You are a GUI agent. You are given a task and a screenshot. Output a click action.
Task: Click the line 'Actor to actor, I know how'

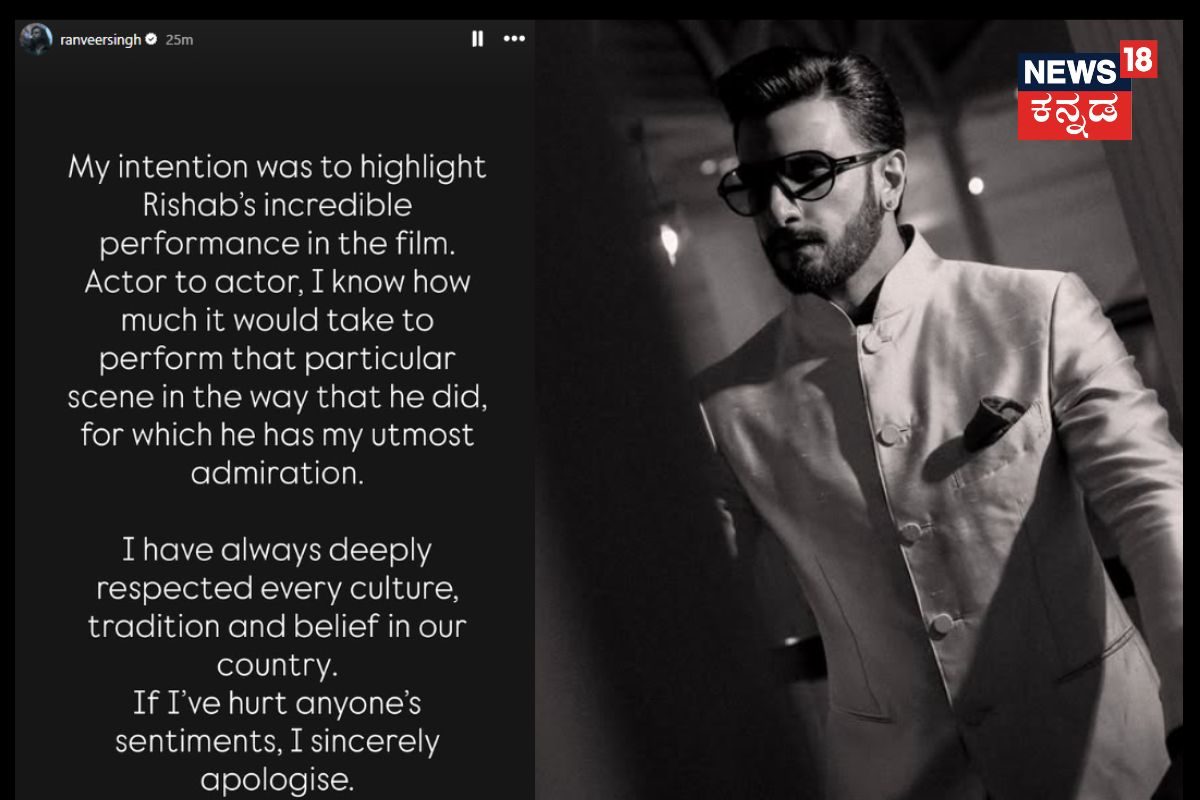pos(277,283)
